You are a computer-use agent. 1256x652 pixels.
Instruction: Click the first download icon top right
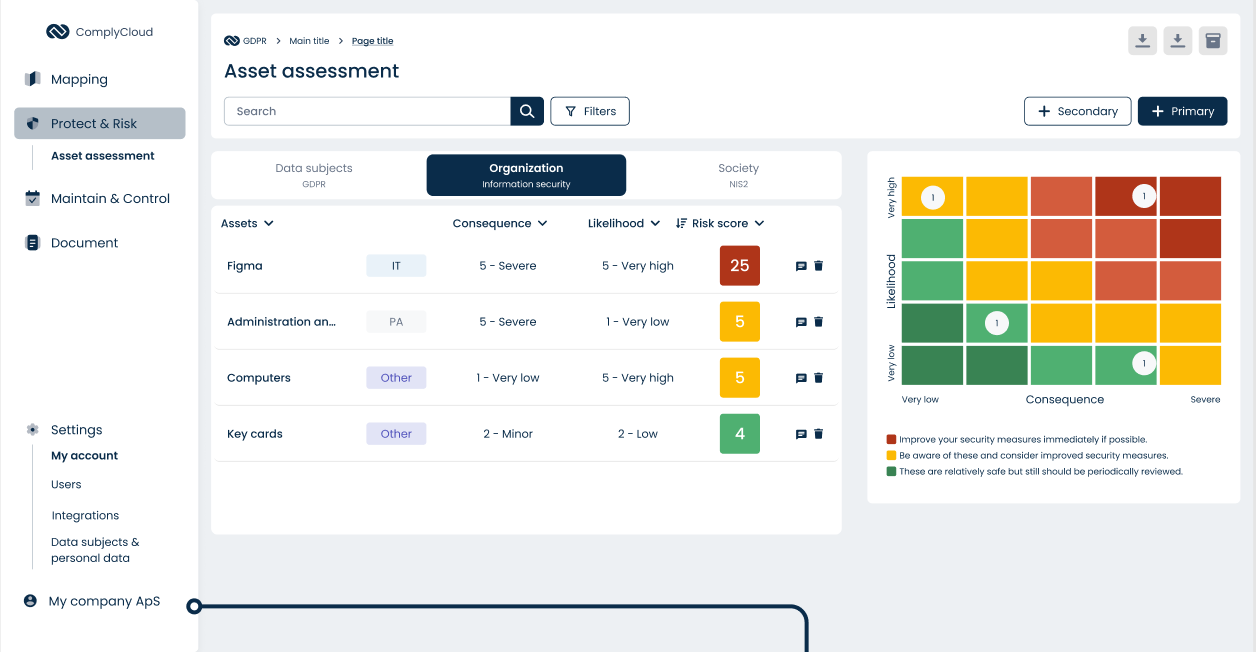click(x=1142, y=40)
